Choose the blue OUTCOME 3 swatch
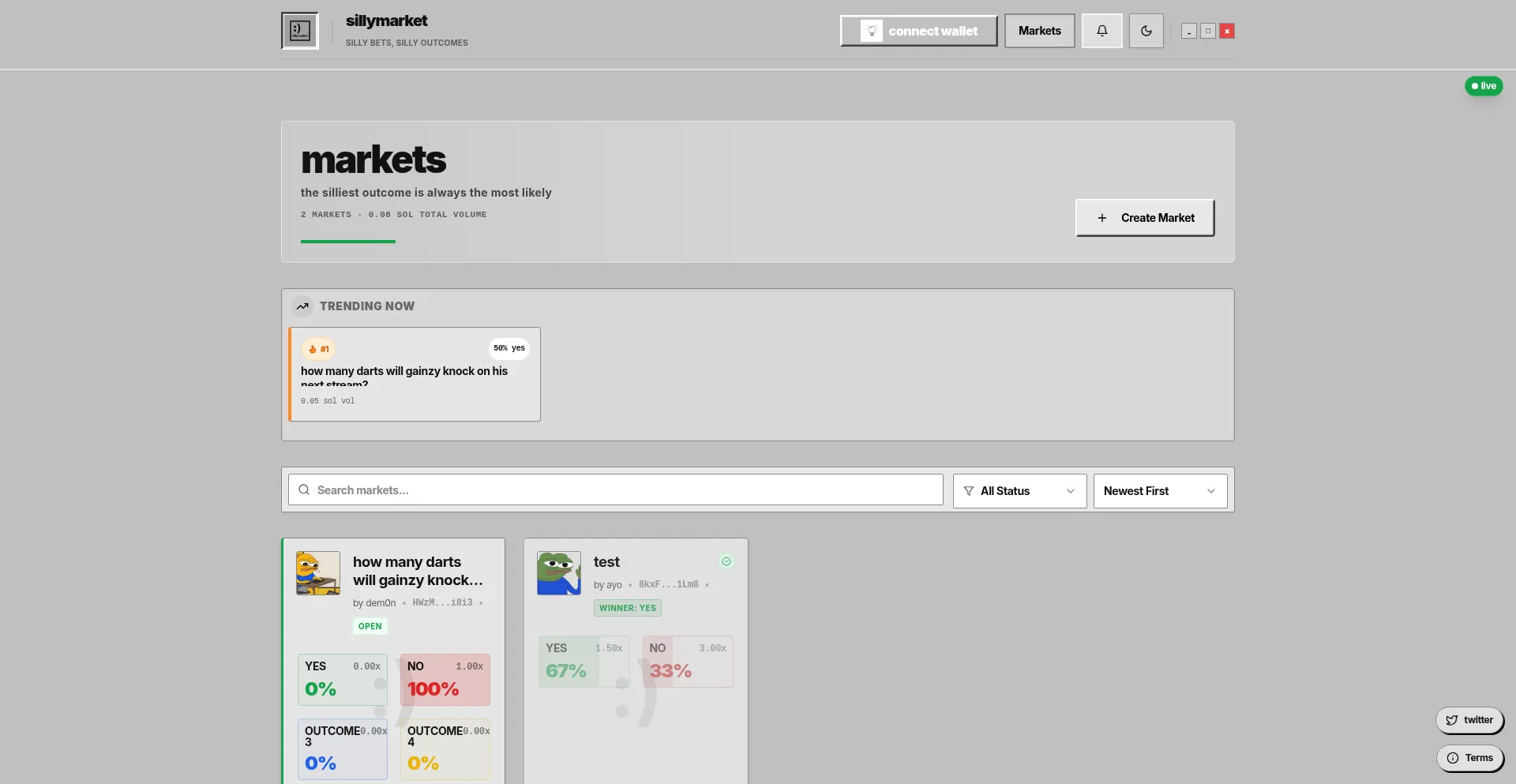Image resolution: width=1516 pixels, height=784 pixels. pos(342,748)
